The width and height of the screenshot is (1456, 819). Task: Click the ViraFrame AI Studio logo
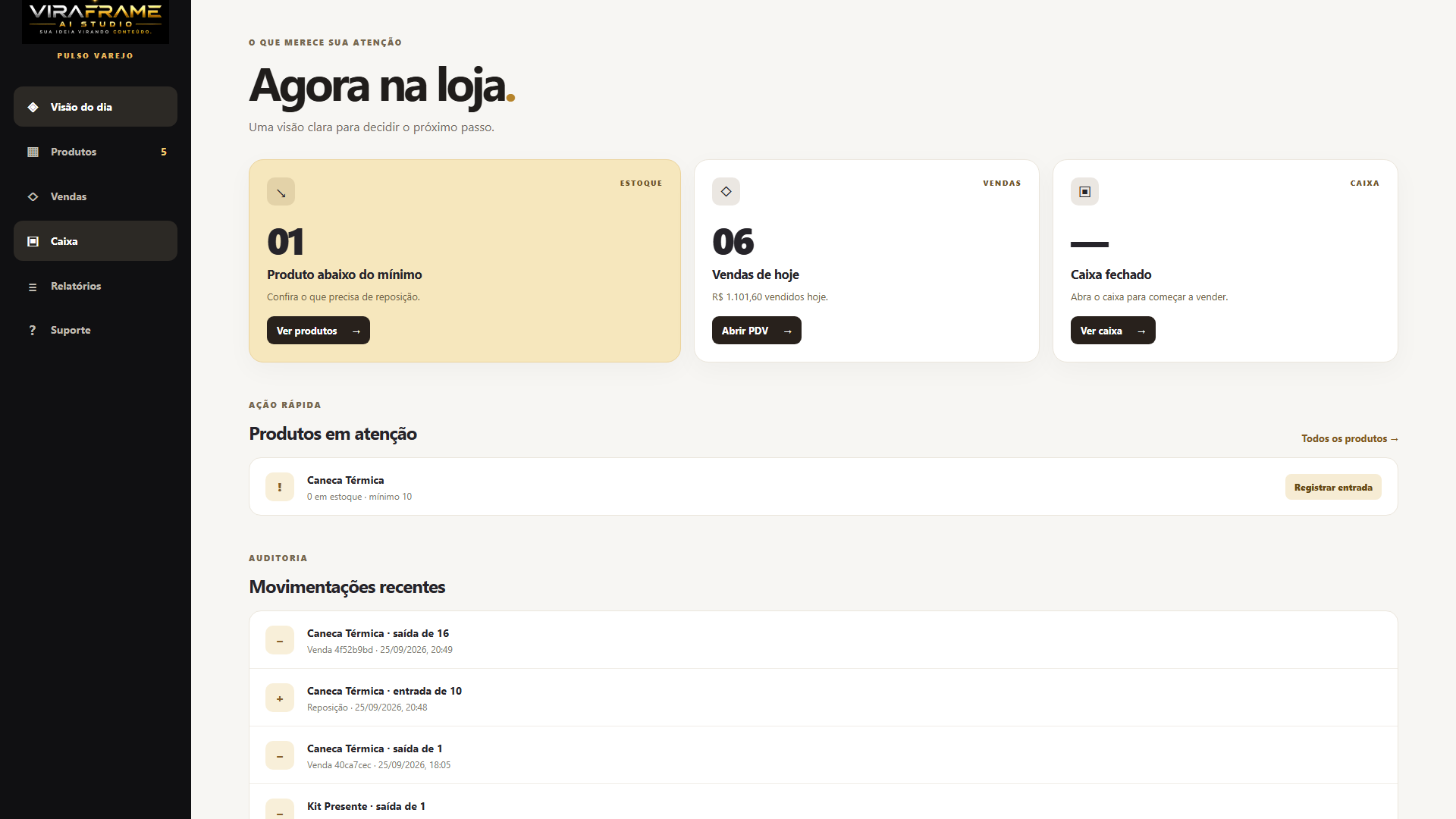point(96,20)
